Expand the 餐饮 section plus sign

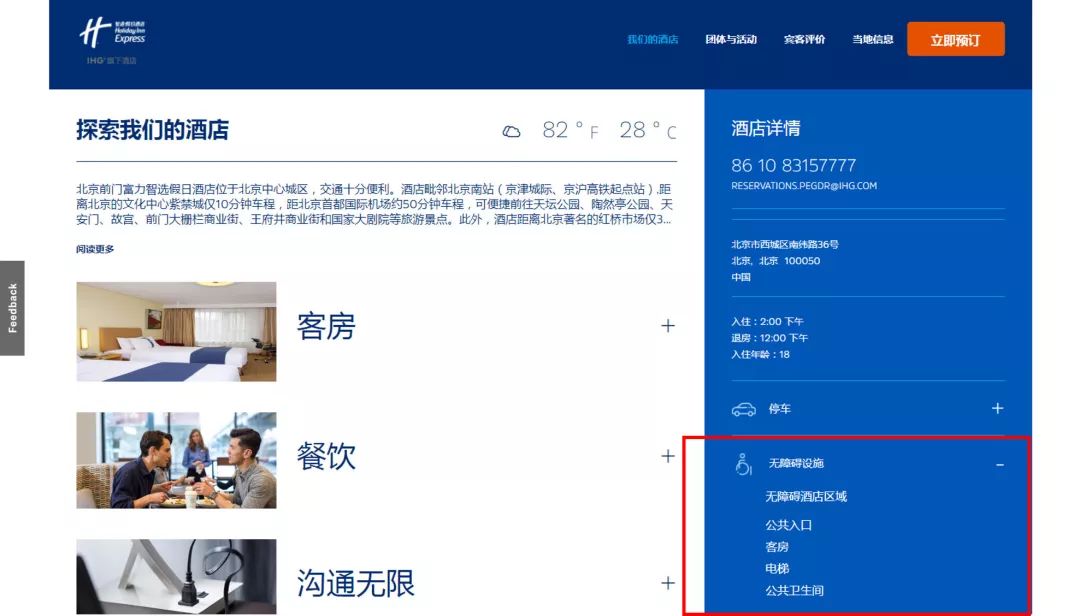point(667,456)
